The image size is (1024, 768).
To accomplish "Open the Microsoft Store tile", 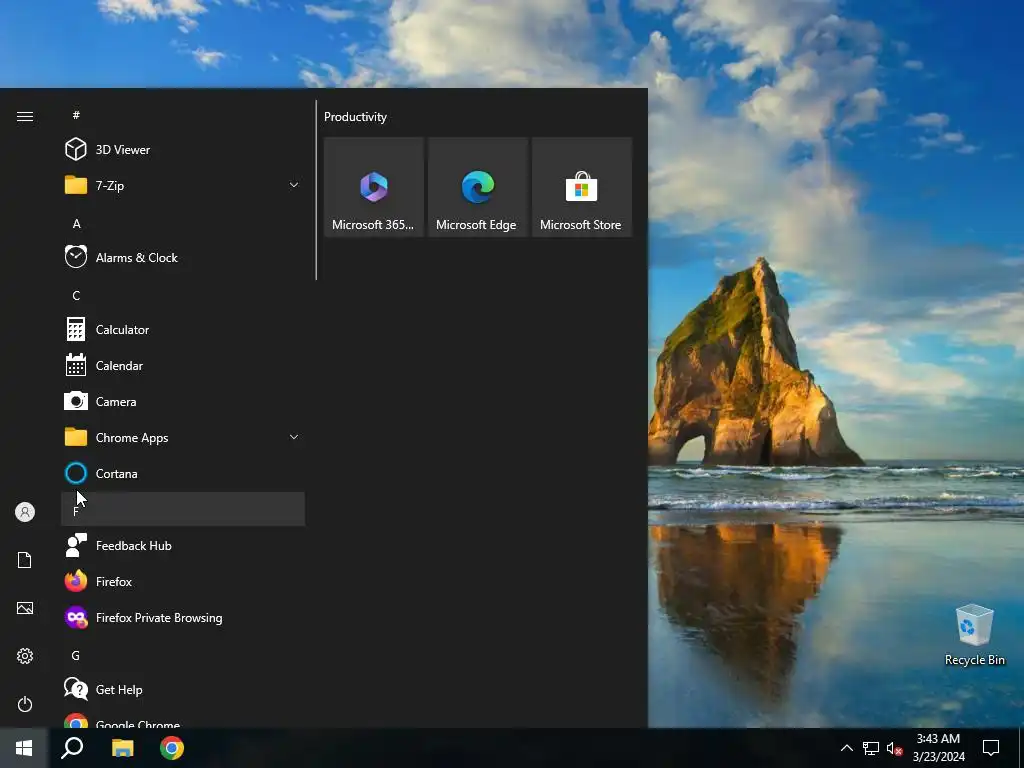I will (x=582, y=187).
